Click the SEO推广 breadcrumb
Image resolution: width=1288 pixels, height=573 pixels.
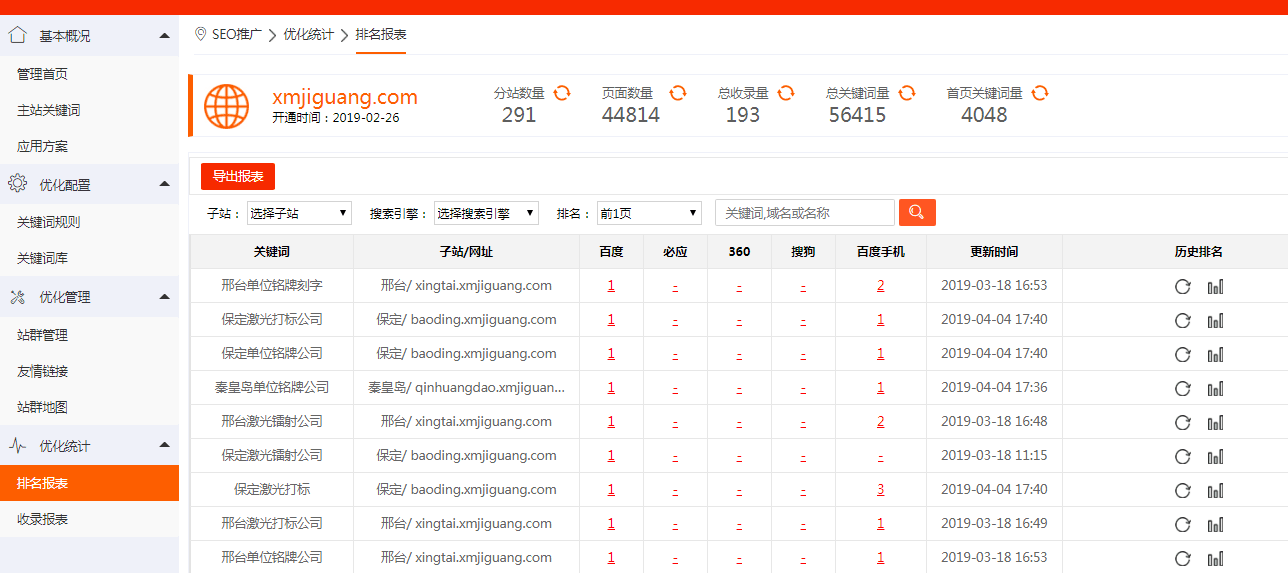[237, 34]
